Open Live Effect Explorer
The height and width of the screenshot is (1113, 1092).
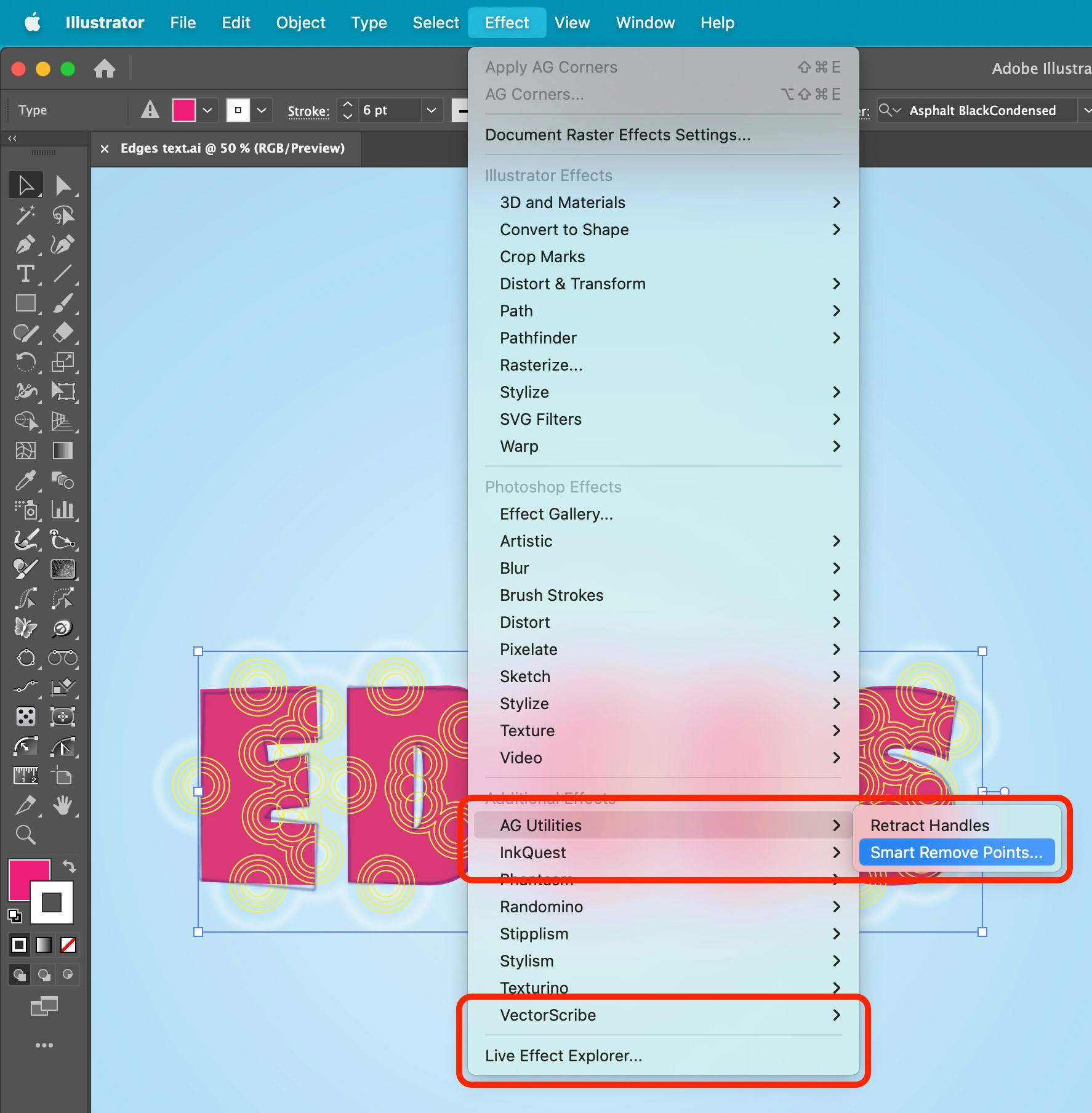[563, 1056]
